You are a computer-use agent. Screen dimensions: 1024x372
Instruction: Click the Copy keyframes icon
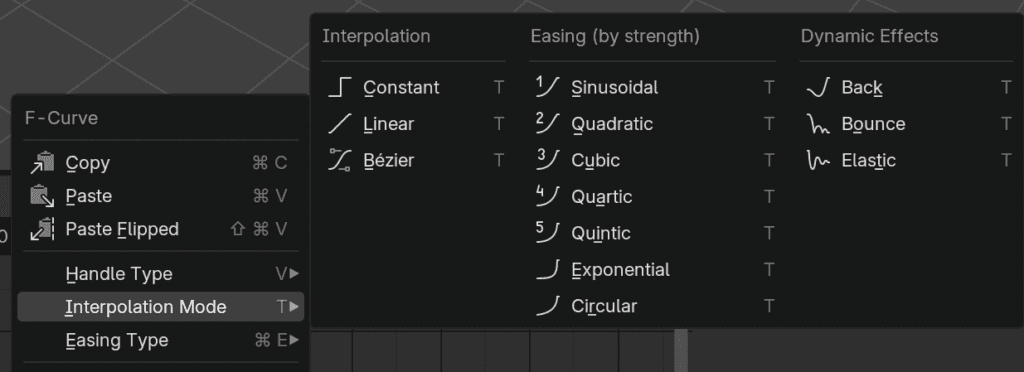(x=42, y=163)
